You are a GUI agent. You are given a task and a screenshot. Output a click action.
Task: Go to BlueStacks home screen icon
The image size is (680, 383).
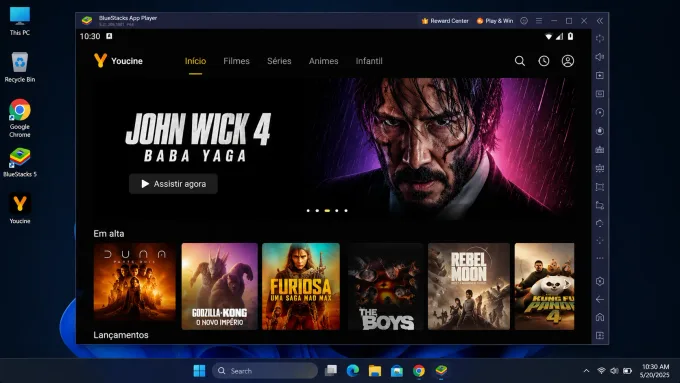click(600, 318)
